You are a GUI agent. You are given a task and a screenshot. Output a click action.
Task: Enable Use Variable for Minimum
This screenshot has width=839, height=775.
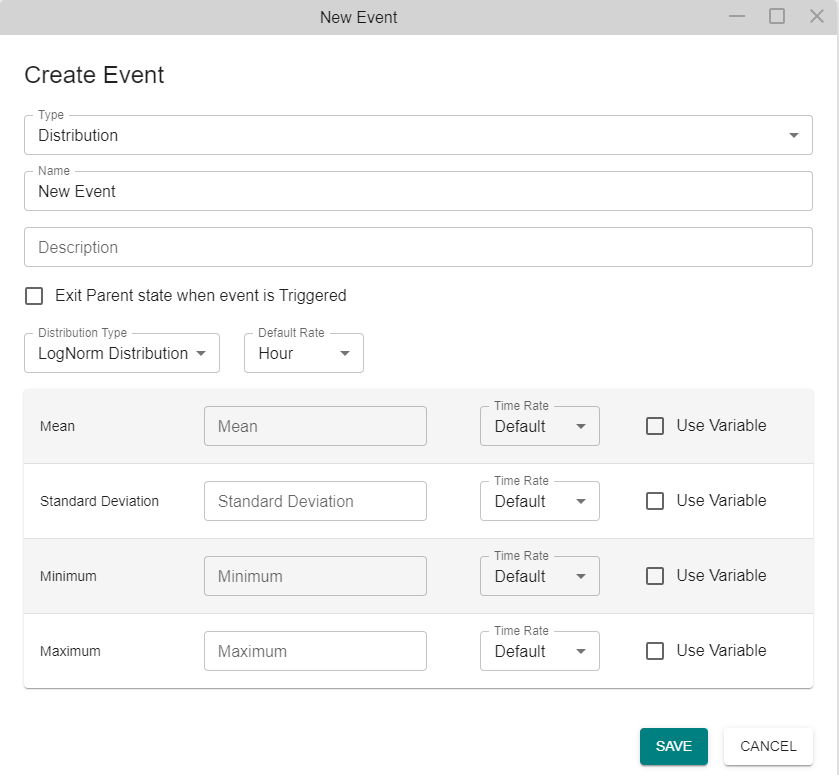click(x=655, y=576)
